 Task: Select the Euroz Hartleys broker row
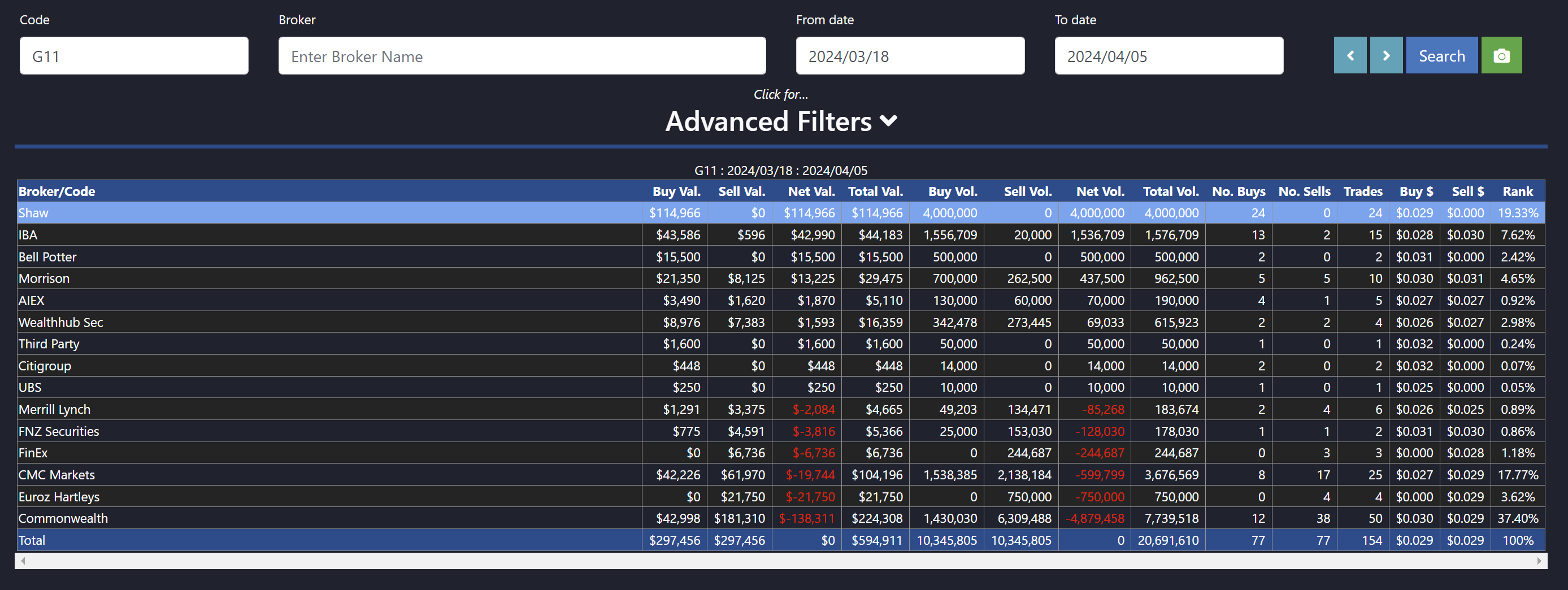point(781,496)
